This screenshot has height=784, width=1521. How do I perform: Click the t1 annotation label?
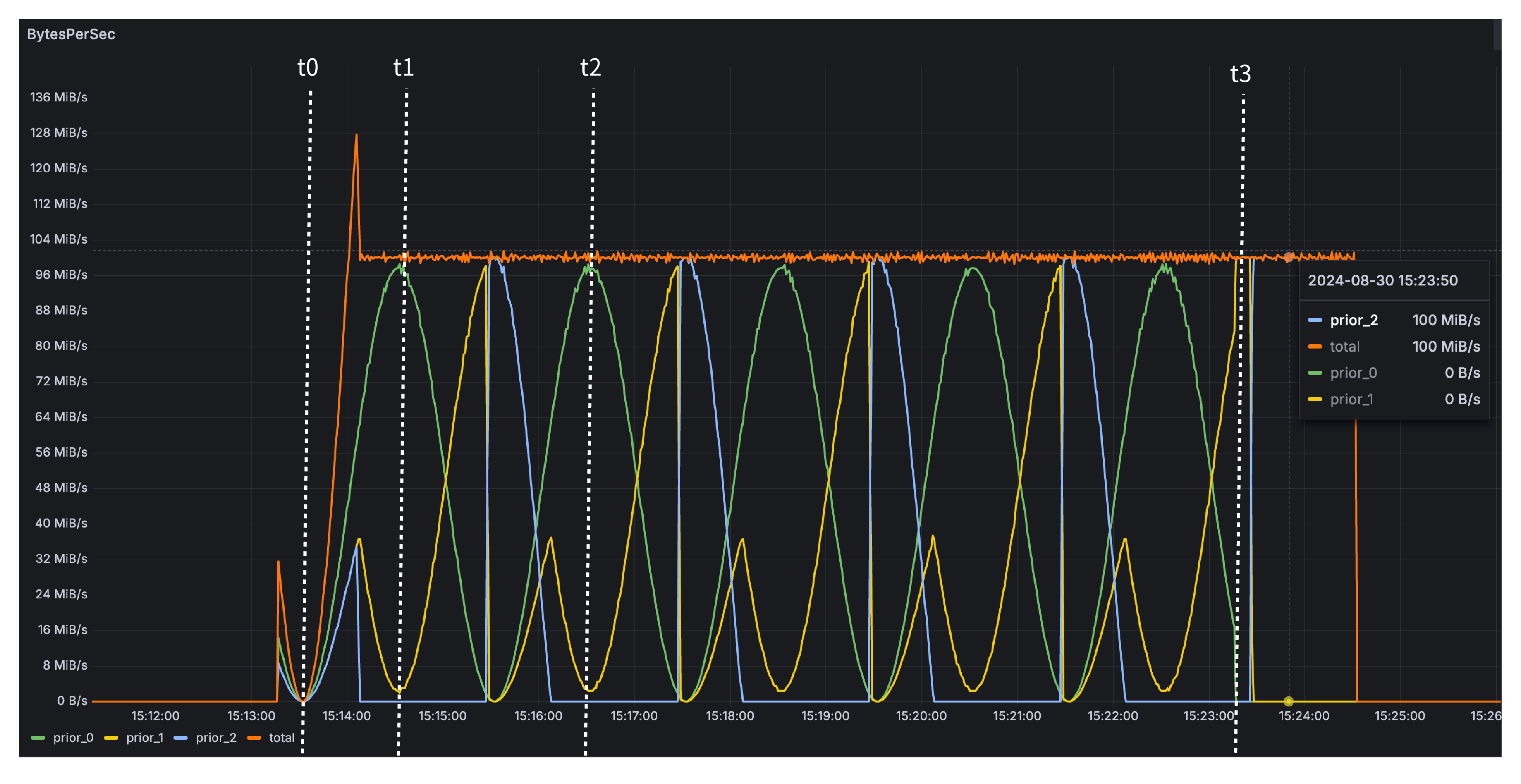(404, 67)
